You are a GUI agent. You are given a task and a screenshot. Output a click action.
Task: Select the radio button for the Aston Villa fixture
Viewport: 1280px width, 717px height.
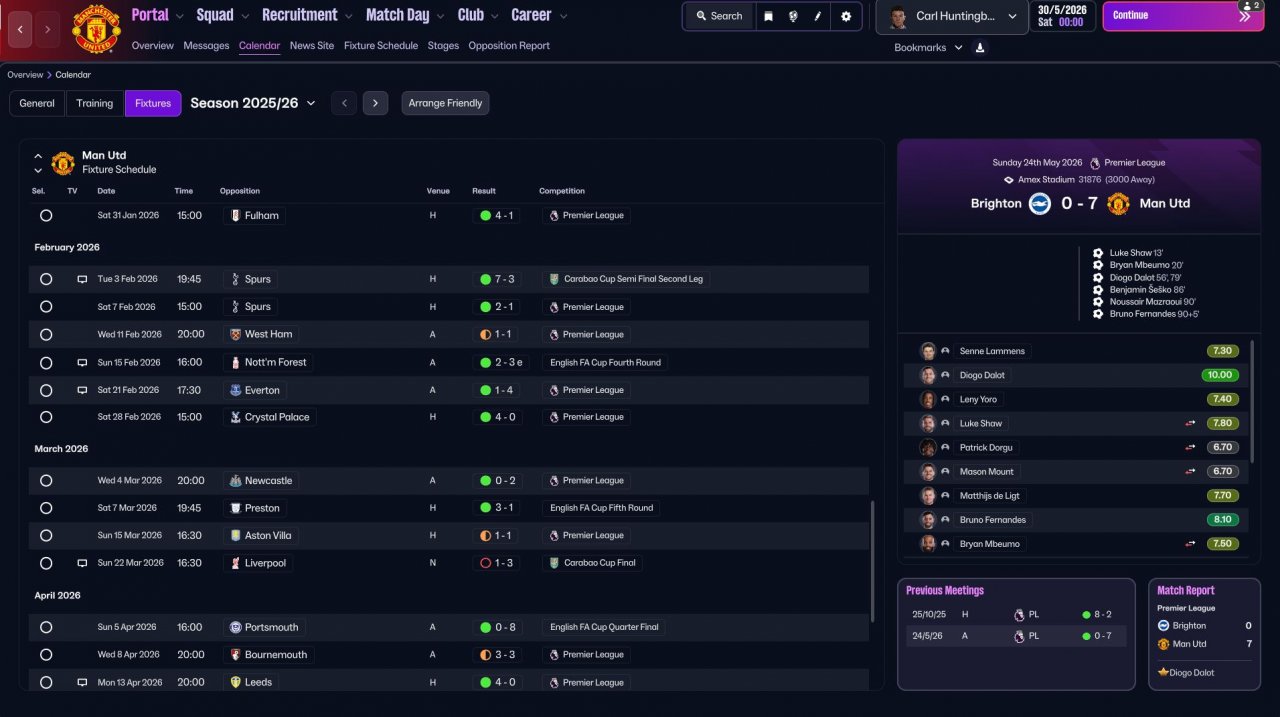46,535
